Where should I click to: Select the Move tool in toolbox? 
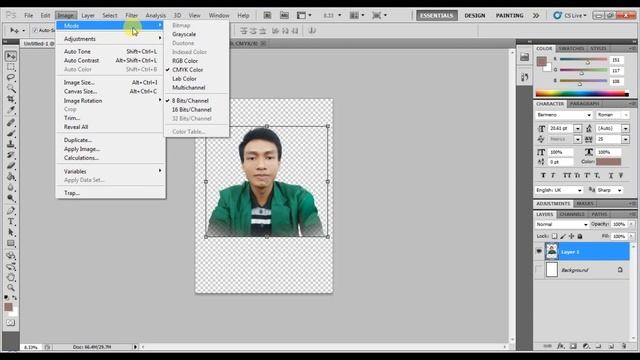coord(11,56)
